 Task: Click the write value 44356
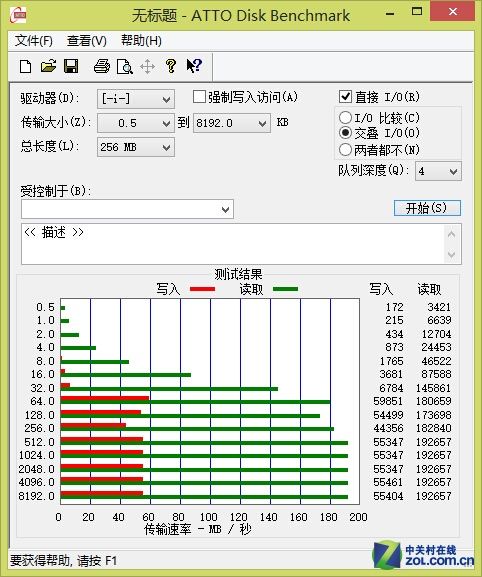(x=388, y=428)
